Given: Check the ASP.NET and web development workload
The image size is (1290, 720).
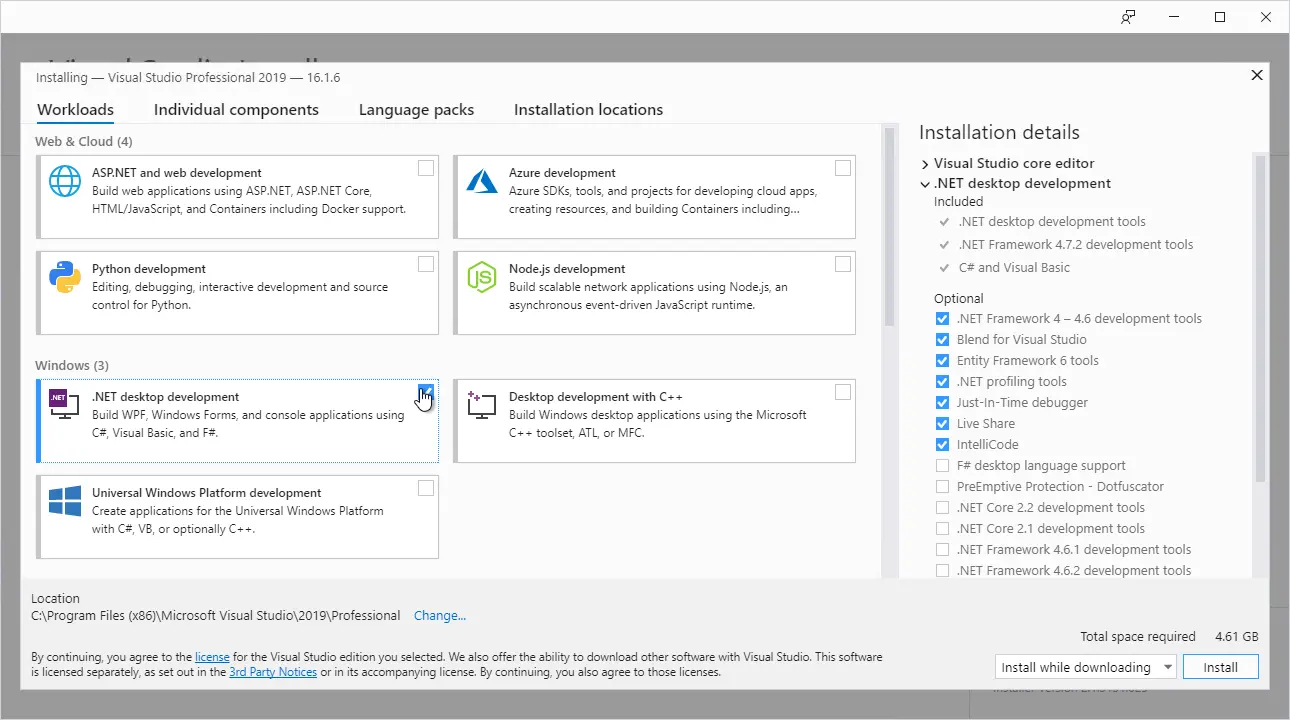Looking at the screenshot, I should 426,168.
